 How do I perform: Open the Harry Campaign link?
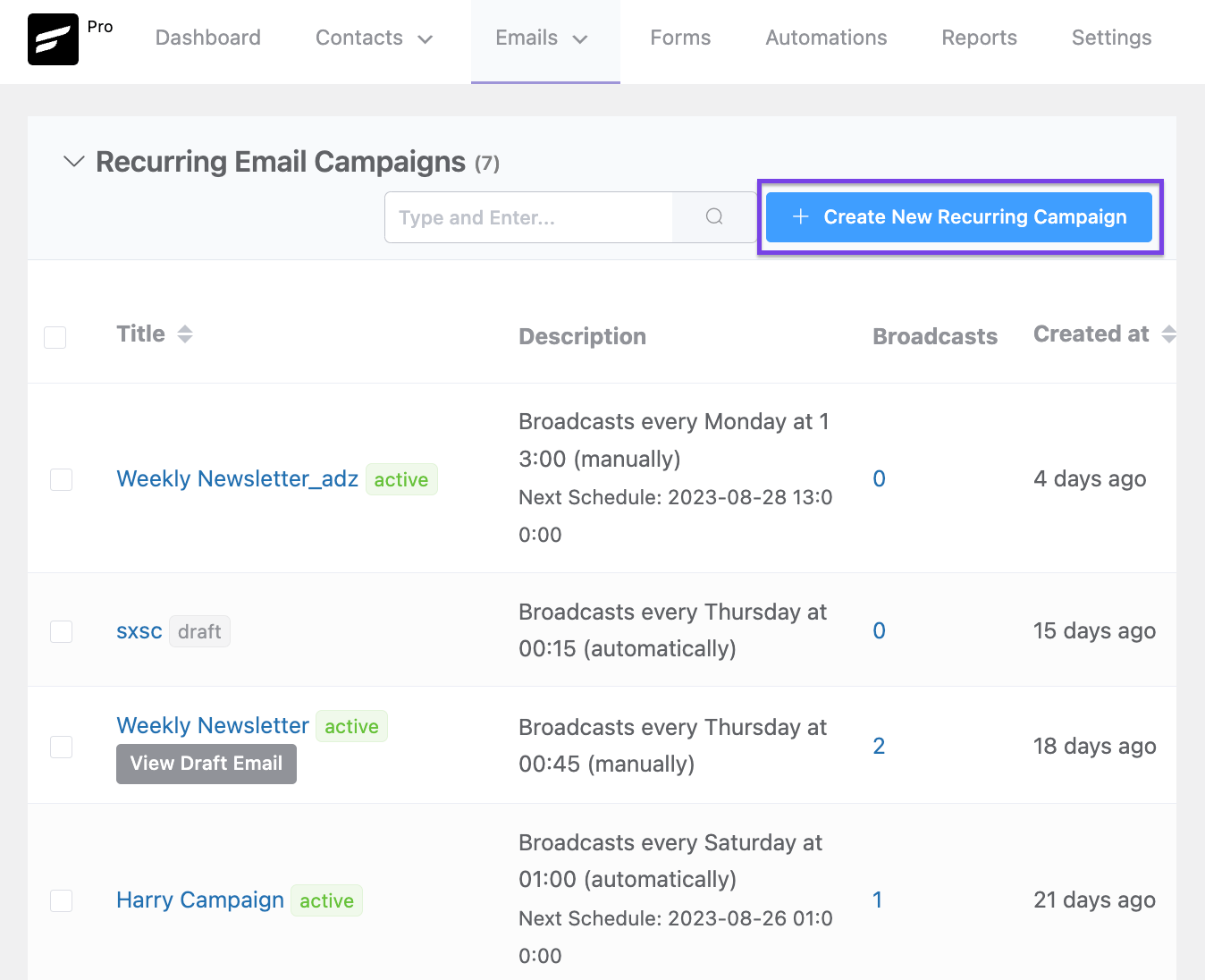[200, 900]
